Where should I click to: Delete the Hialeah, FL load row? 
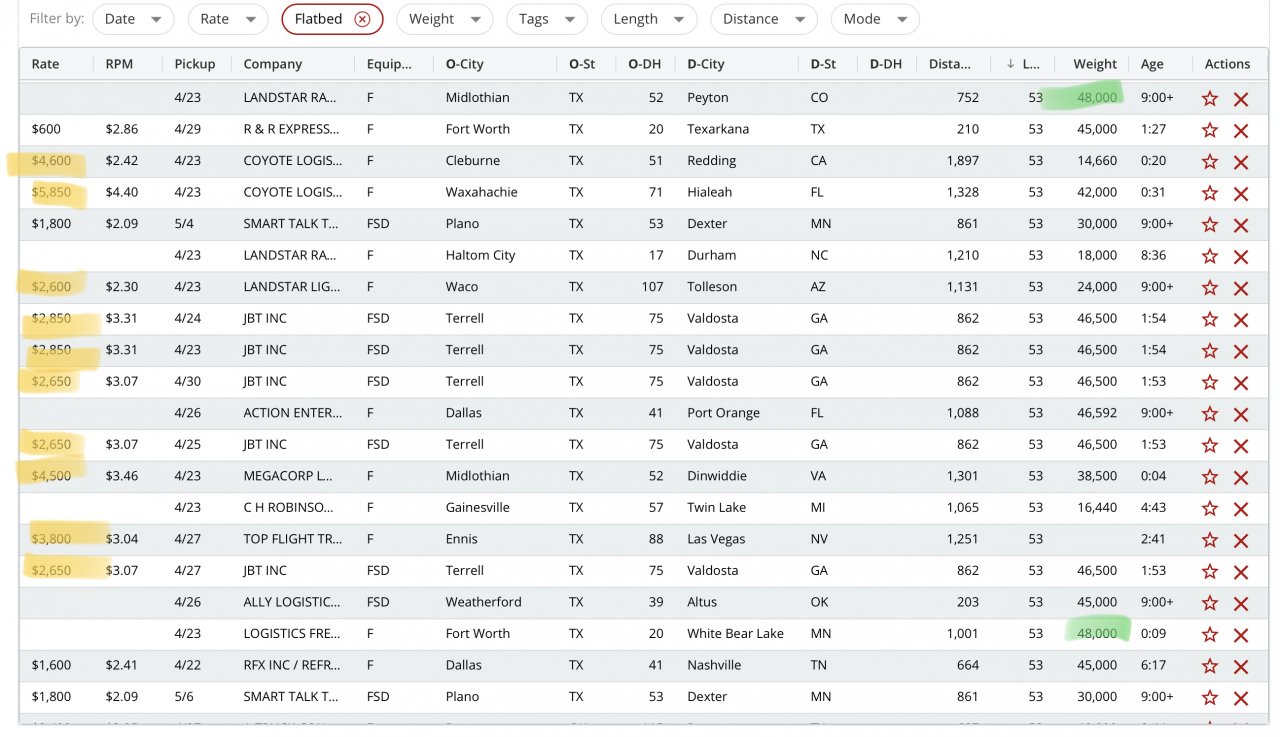coord(1241,194)
